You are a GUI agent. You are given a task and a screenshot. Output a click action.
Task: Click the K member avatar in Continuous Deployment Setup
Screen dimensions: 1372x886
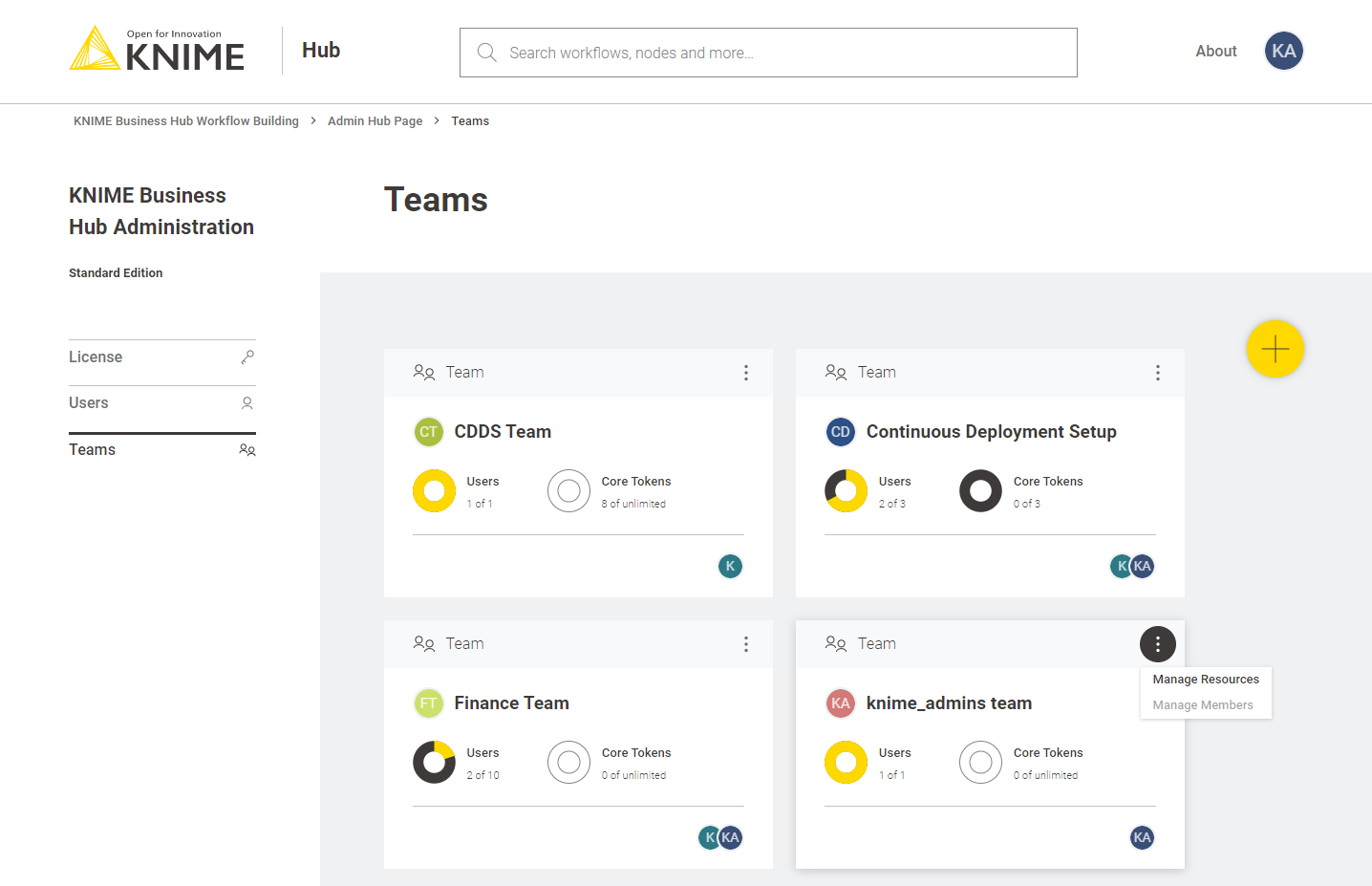coord(1120,566)
